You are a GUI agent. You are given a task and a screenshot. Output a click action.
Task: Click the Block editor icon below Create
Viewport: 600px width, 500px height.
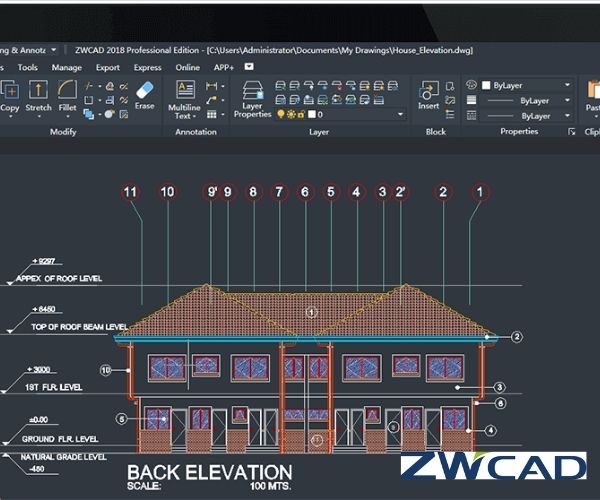(x=450, y=100)
